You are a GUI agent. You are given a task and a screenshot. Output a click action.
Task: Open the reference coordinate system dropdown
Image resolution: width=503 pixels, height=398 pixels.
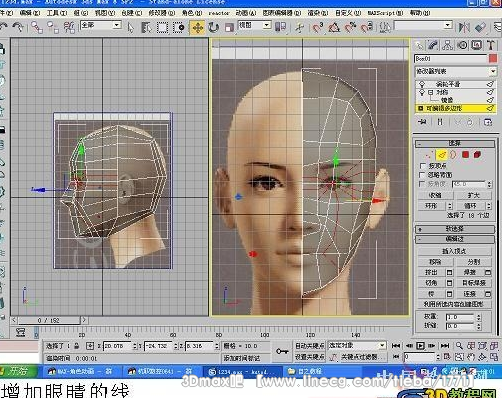coord(254,25)
